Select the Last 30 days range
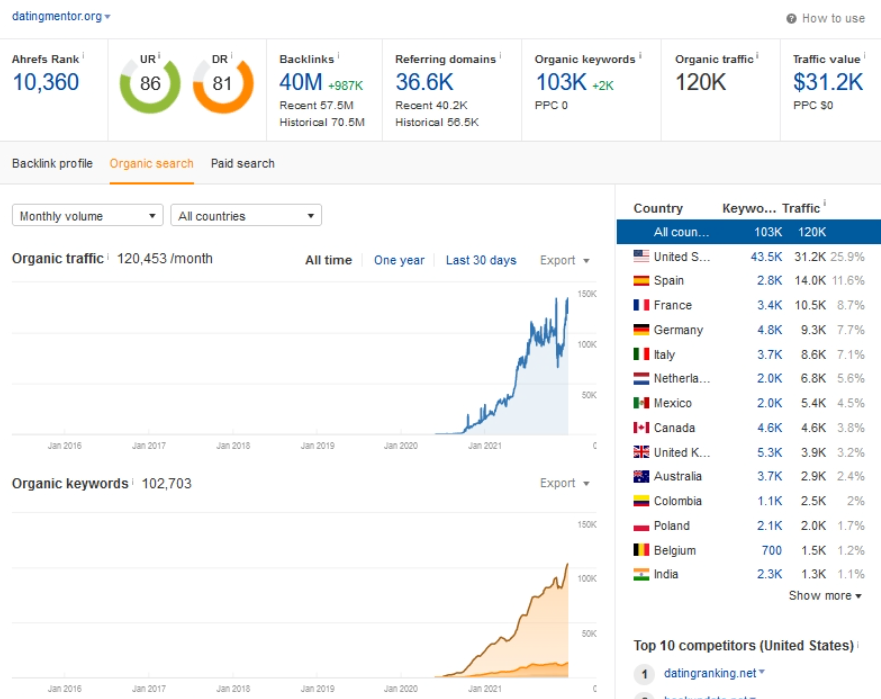This screenshot has height=699, width=881. pyautogui.click(x=481, y=260)
